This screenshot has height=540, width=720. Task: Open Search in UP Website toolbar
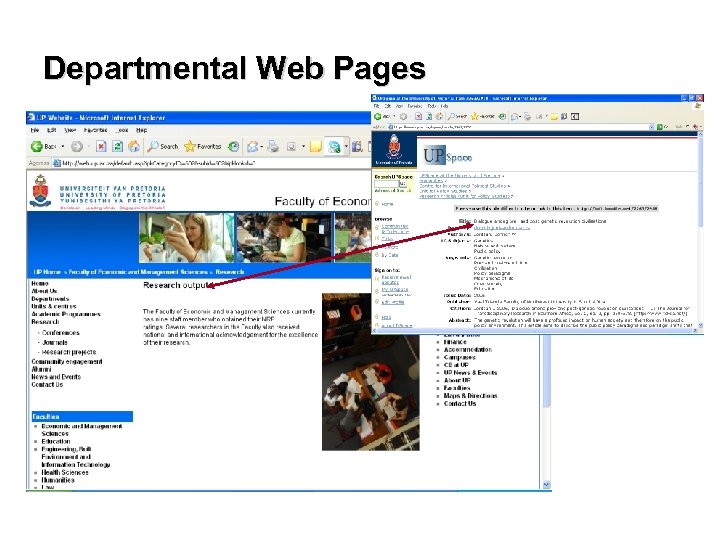163,146
